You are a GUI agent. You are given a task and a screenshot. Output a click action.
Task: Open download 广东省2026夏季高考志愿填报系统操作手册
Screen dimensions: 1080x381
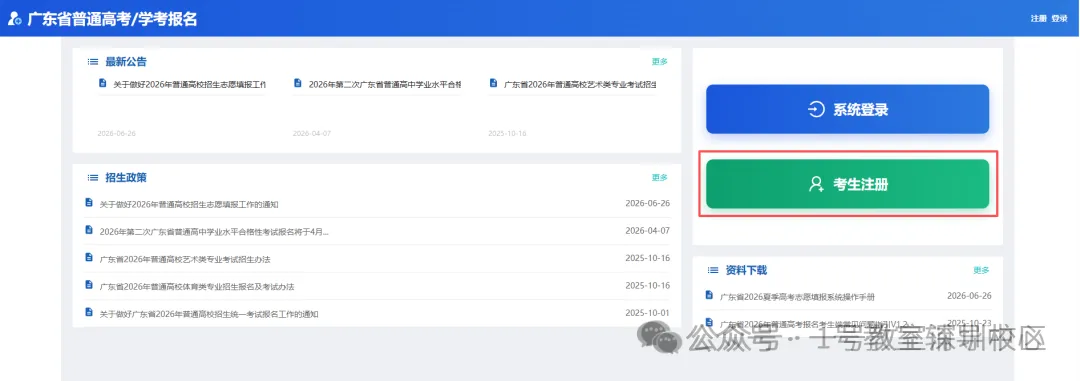(x=797, y=297)
